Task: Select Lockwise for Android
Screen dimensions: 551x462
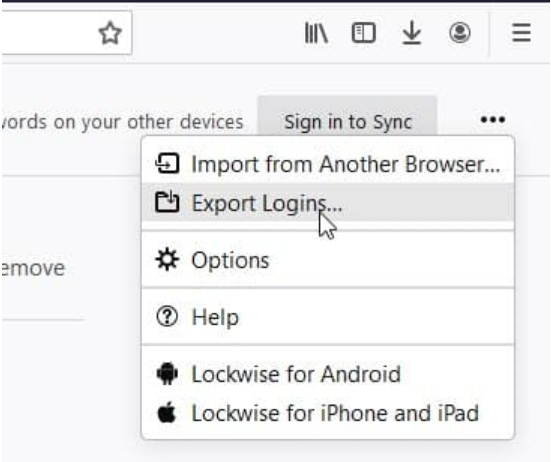Action: click(328, 374)
